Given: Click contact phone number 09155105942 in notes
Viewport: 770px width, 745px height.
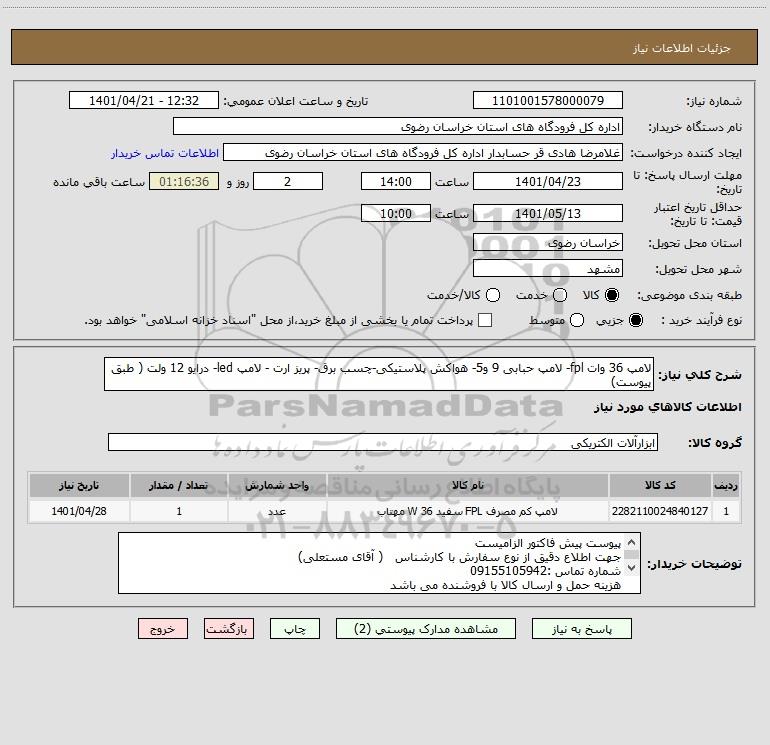Looking at the screenshot, I should click(x=508, y=571).
